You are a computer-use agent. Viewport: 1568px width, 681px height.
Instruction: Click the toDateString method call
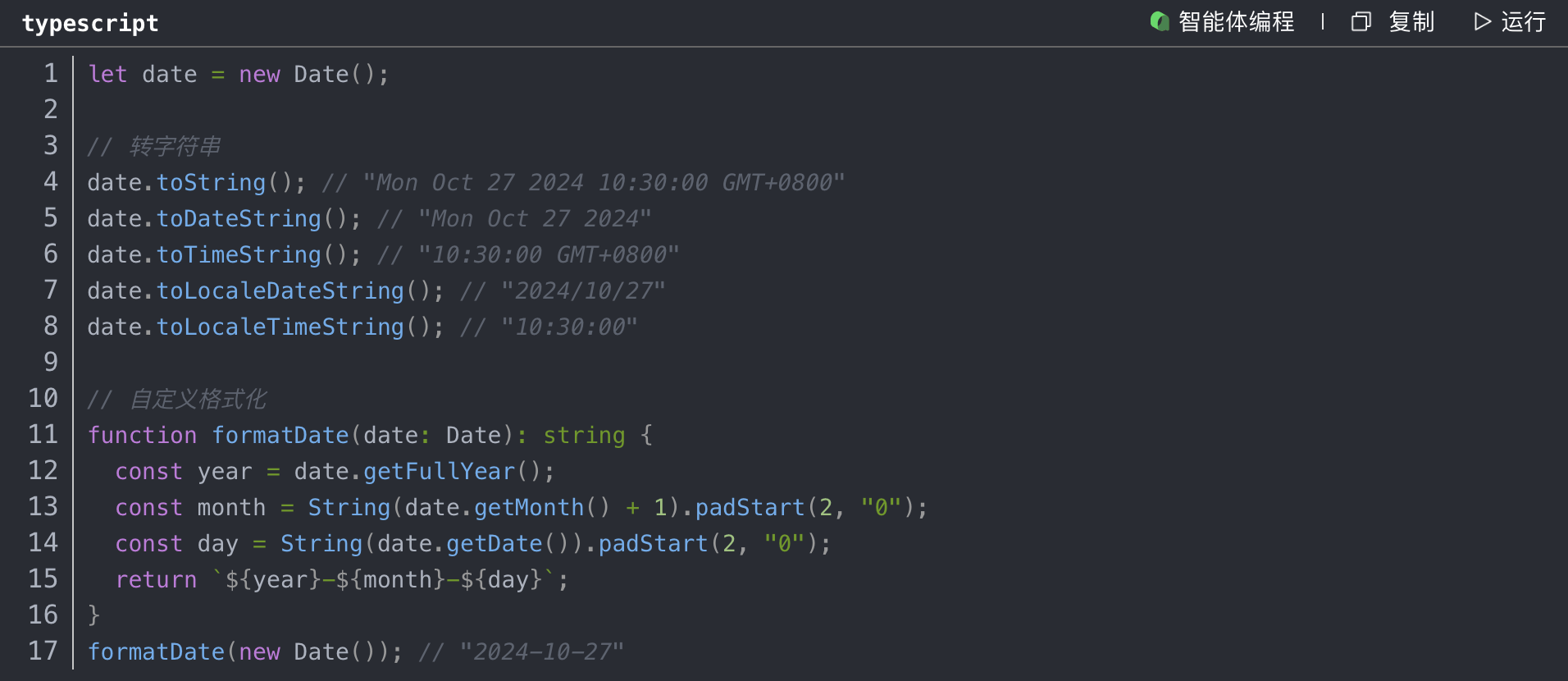tap(239, 218)
